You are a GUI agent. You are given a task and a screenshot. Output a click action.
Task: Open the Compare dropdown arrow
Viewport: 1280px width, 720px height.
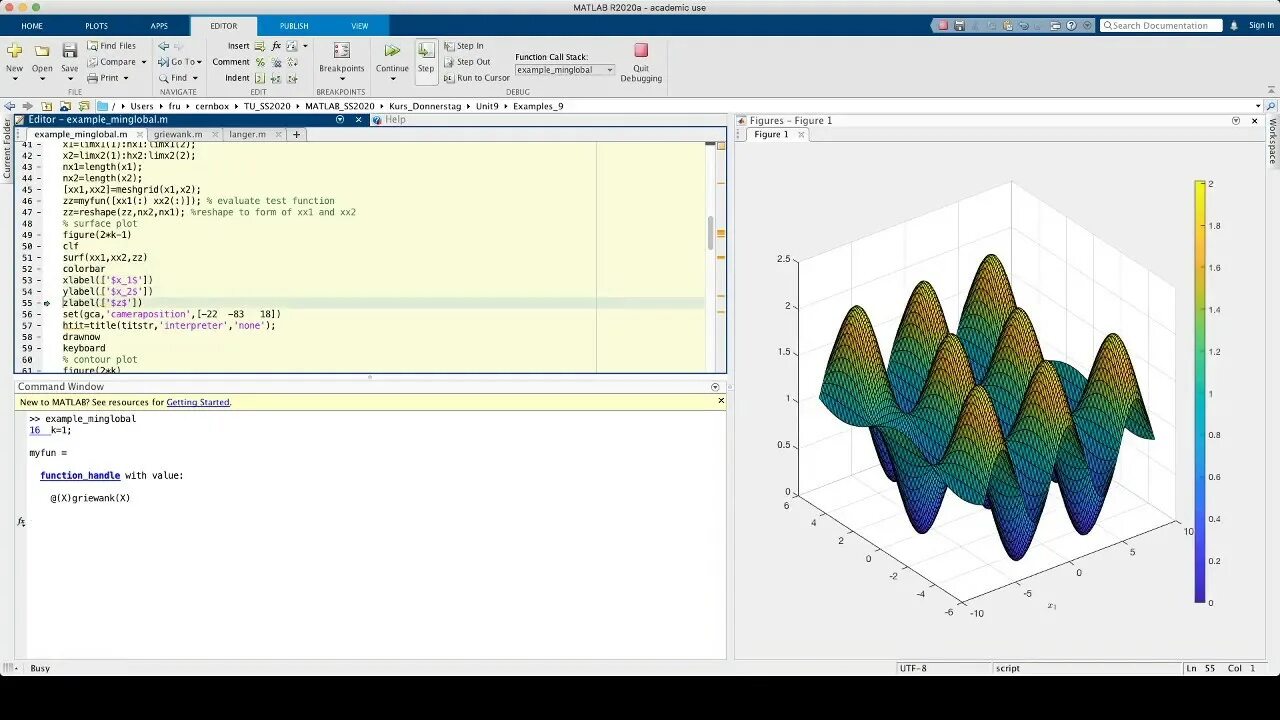coord(143,62)
